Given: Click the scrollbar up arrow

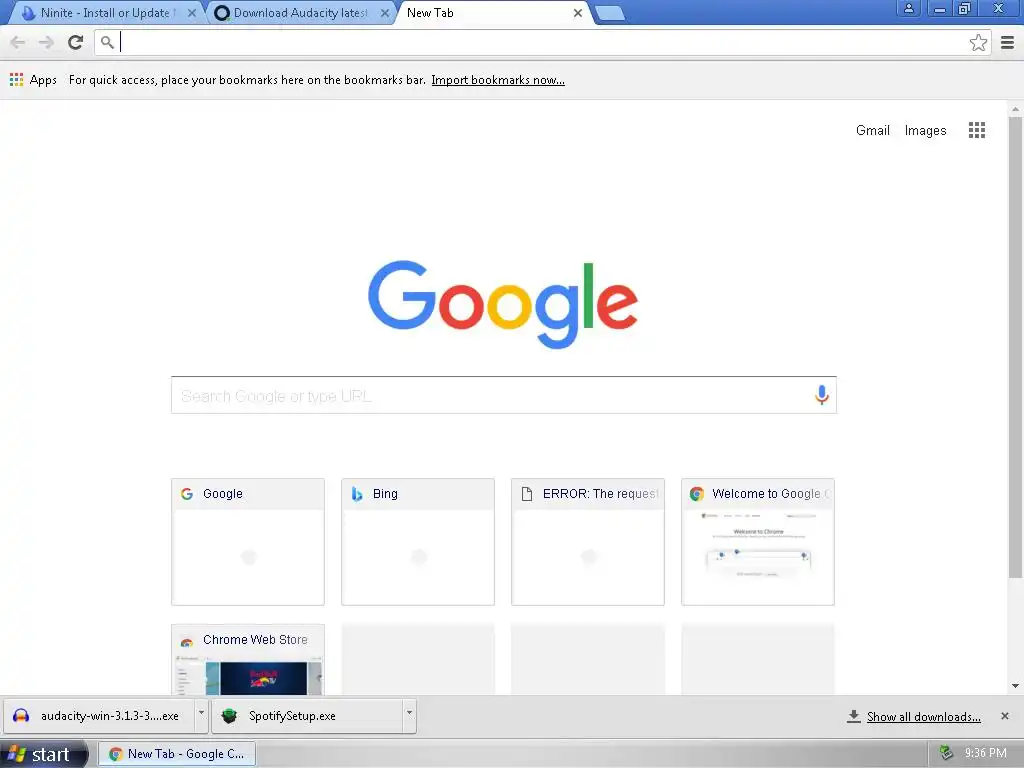Looking at the screenshot, I should pyautogui.click(x=1015, y=109).
